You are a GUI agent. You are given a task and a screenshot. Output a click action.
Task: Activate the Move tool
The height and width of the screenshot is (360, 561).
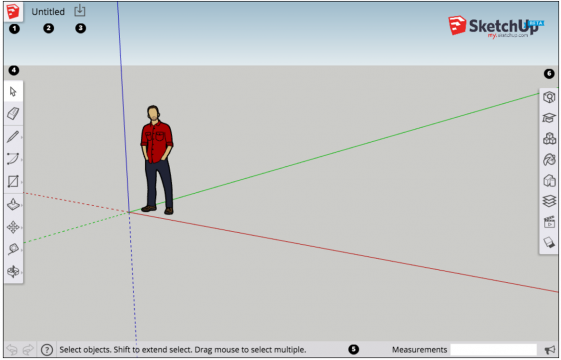[x=13, y=227]
